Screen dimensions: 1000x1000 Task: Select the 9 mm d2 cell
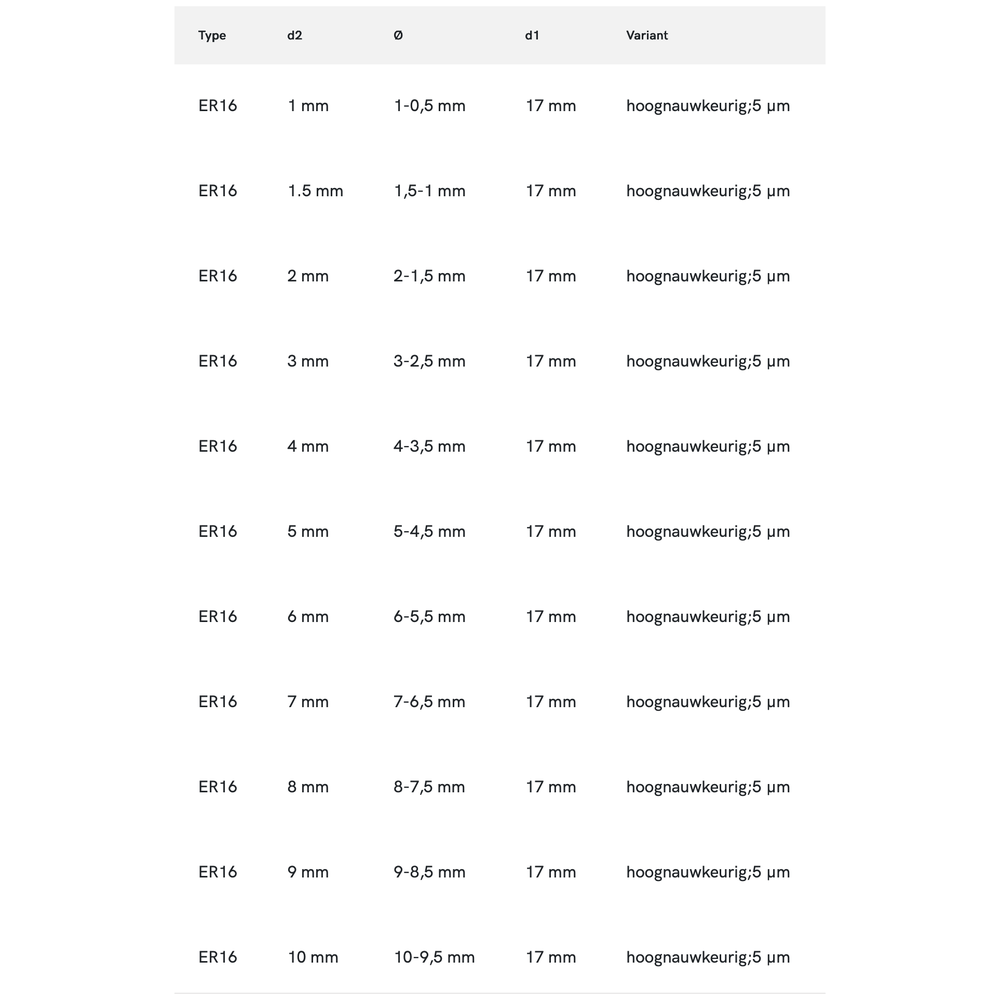tap(308, 872)
